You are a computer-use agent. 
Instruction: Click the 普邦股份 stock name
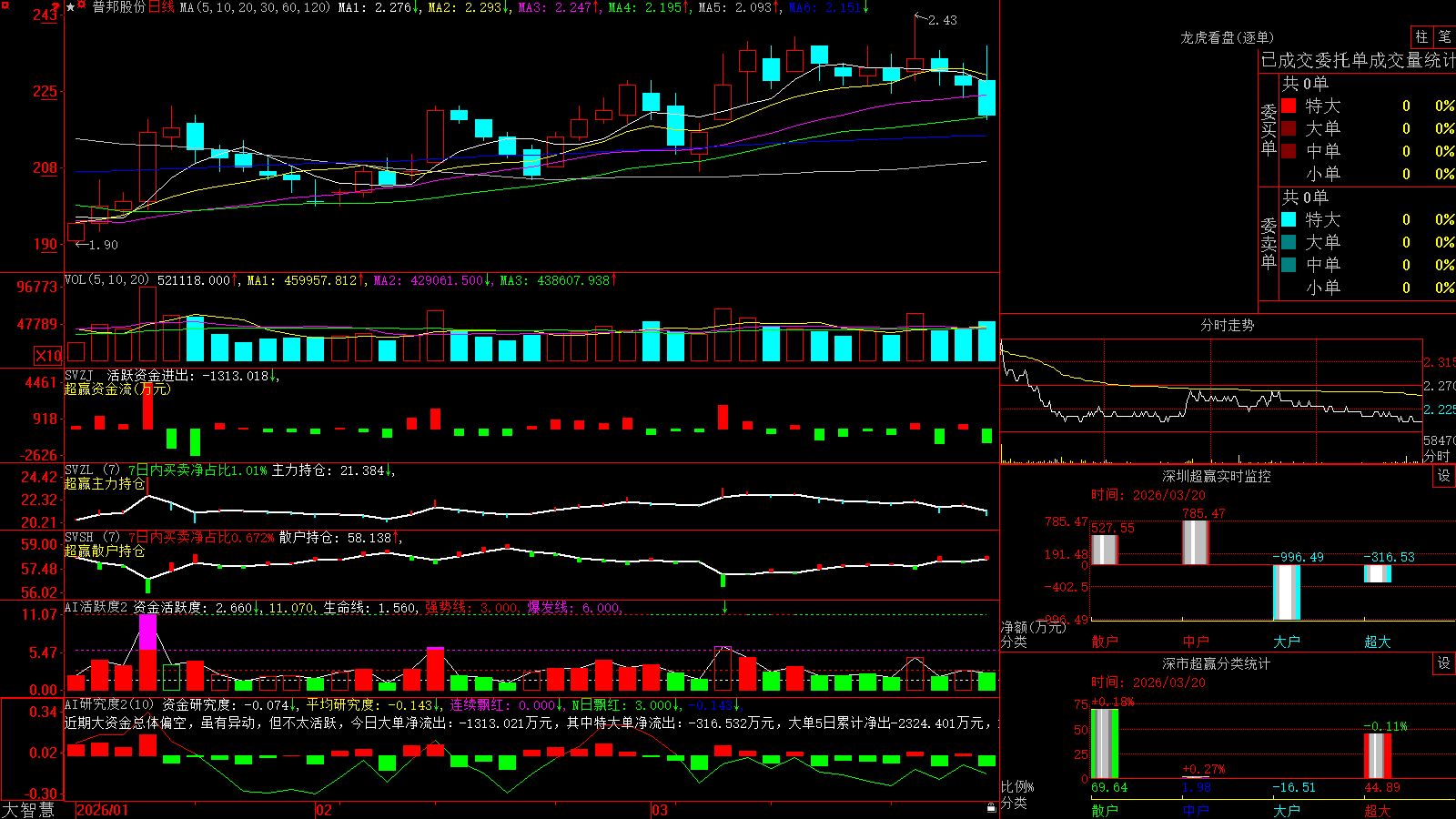pos(118,7)
